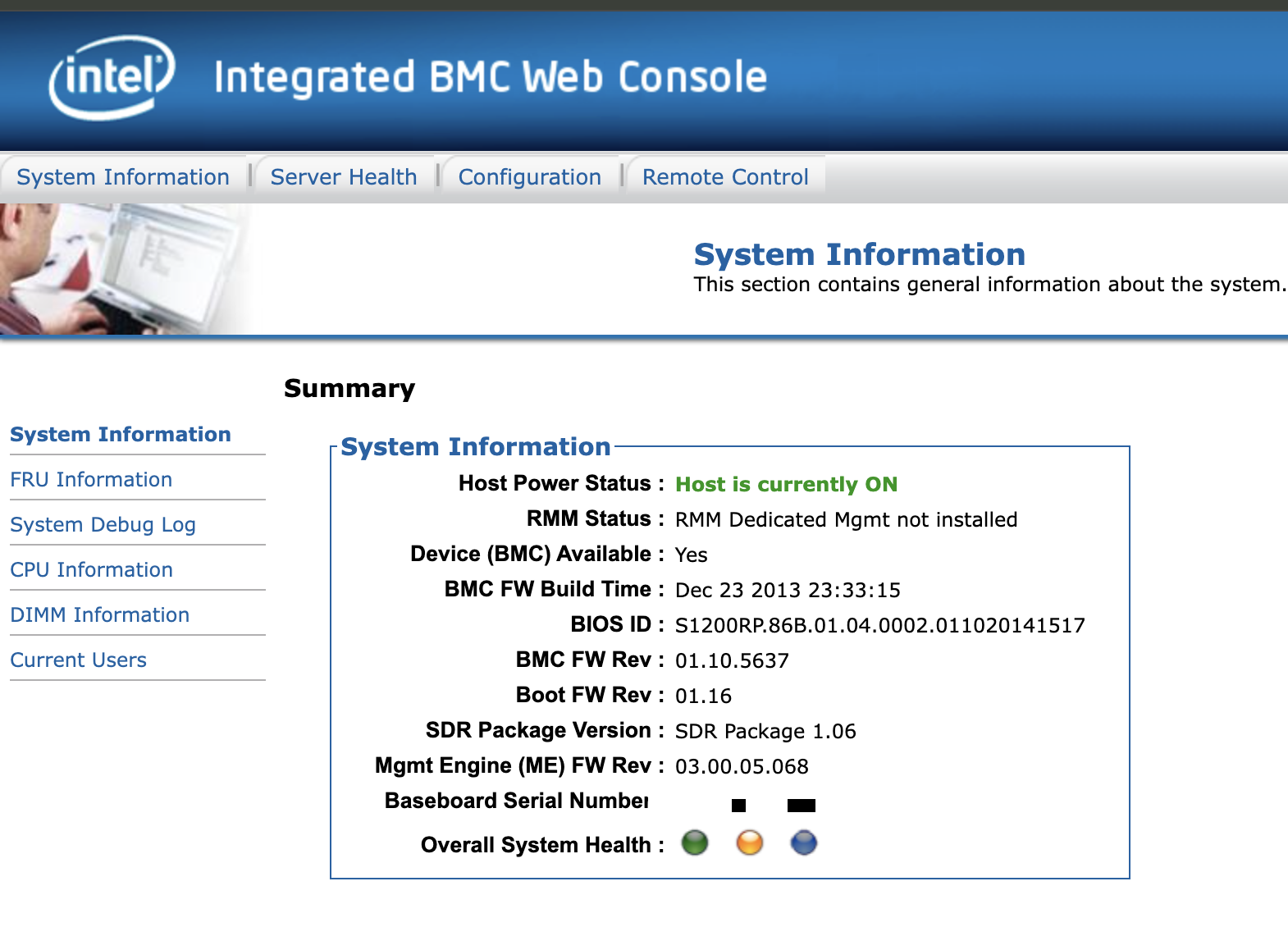This screenshot has height=927, width=1288.
Task: Click the Integrated BMC Web Console title
Action: 490,78
